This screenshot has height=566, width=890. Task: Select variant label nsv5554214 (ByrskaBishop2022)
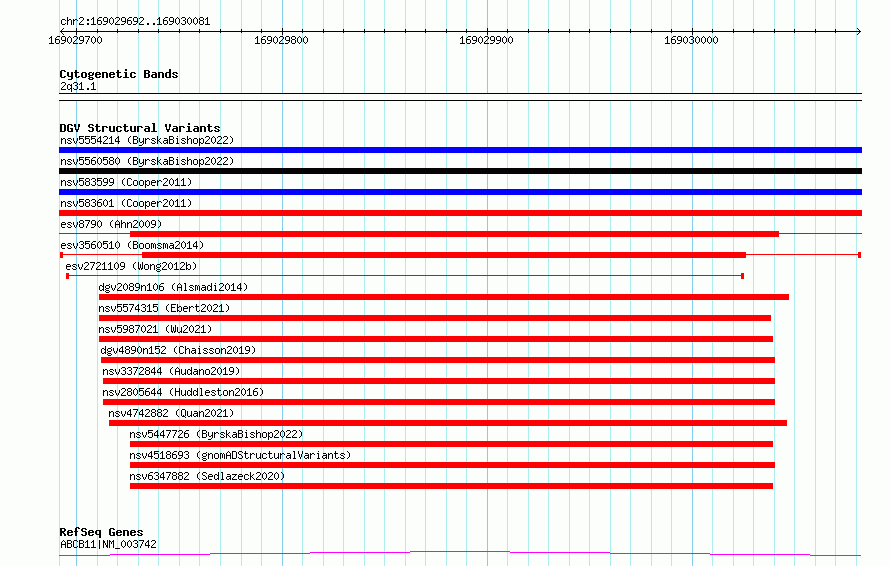tap(147, 140)
